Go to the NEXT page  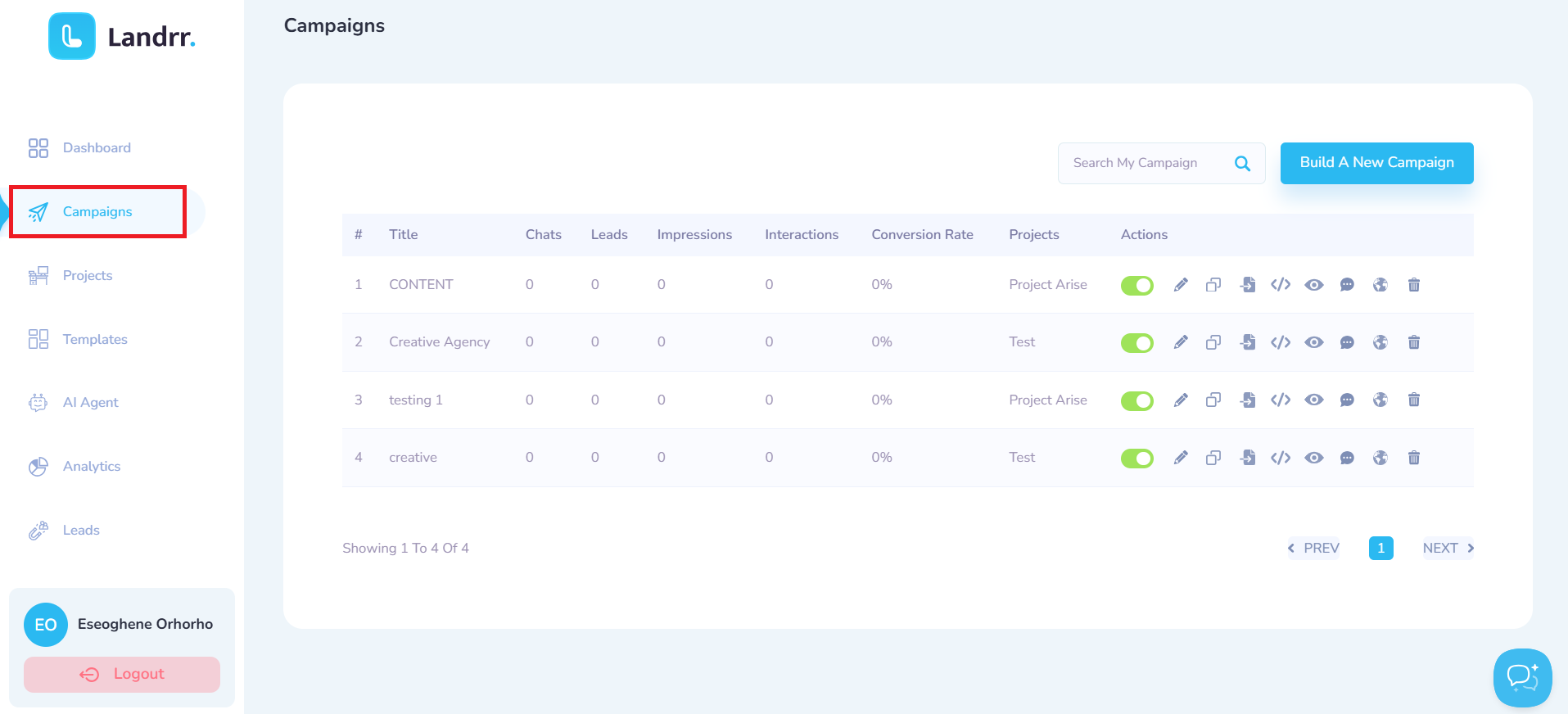click(x=1448, y=548)
